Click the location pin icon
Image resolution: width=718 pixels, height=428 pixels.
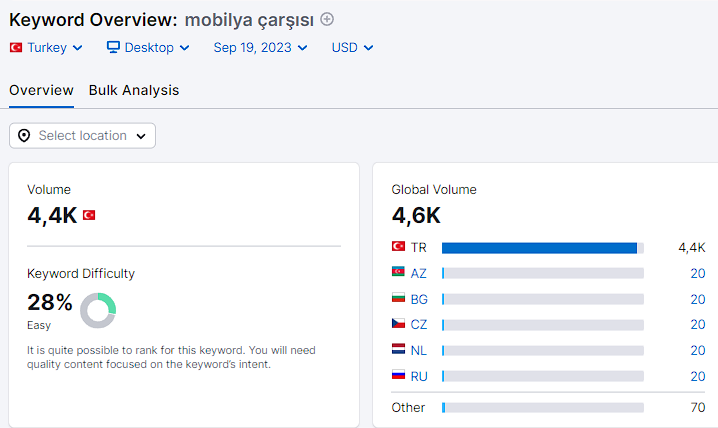pyautogui.click(x=24, y=135)
